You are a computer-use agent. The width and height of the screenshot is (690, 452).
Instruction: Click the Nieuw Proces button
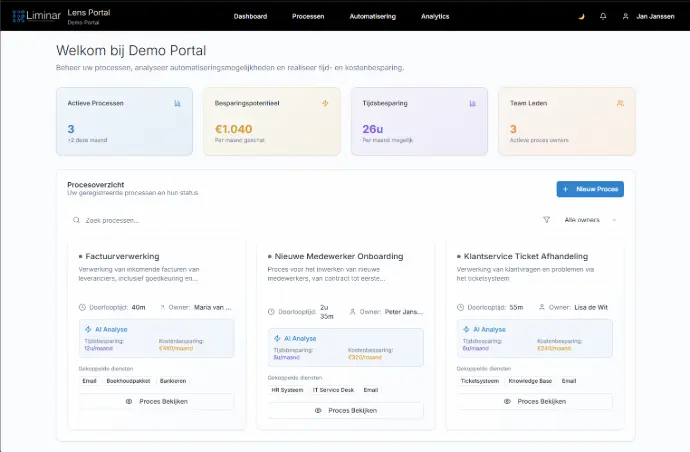[x=590, y=189]
